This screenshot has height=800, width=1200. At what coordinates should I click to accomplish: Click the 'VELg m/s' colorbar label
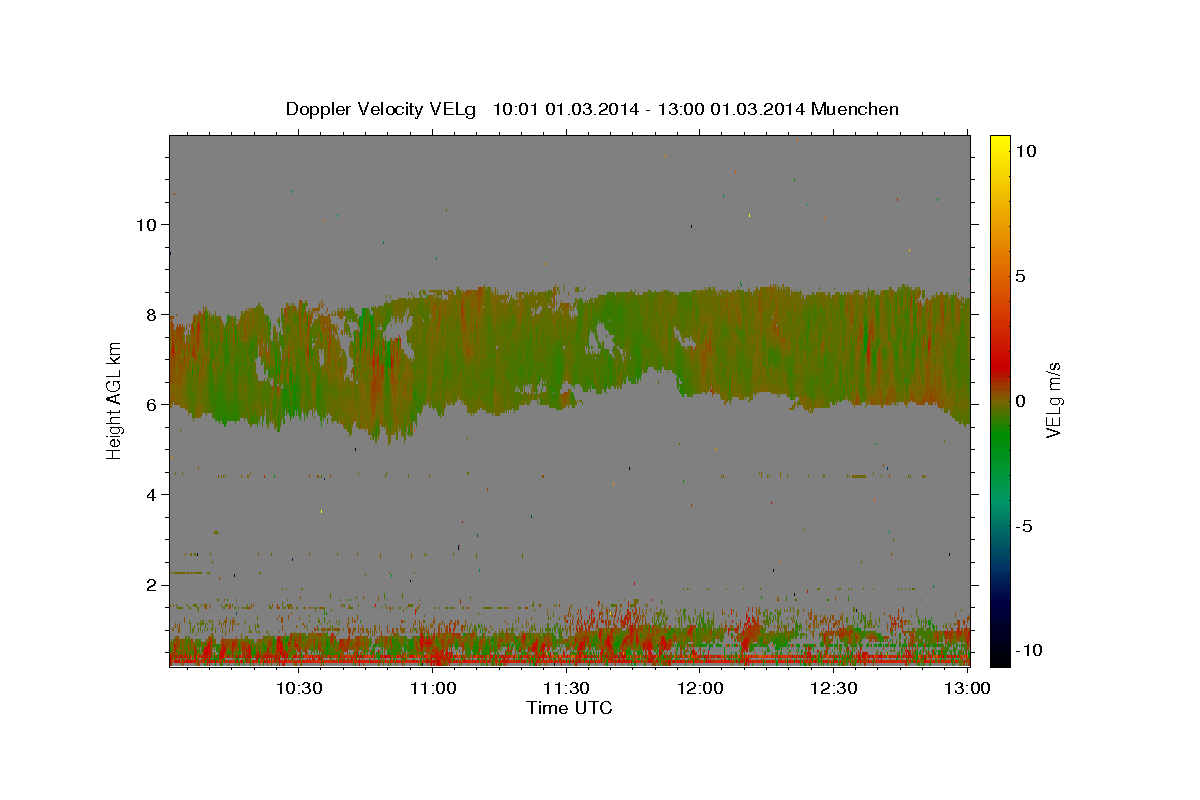(1053, 401)
